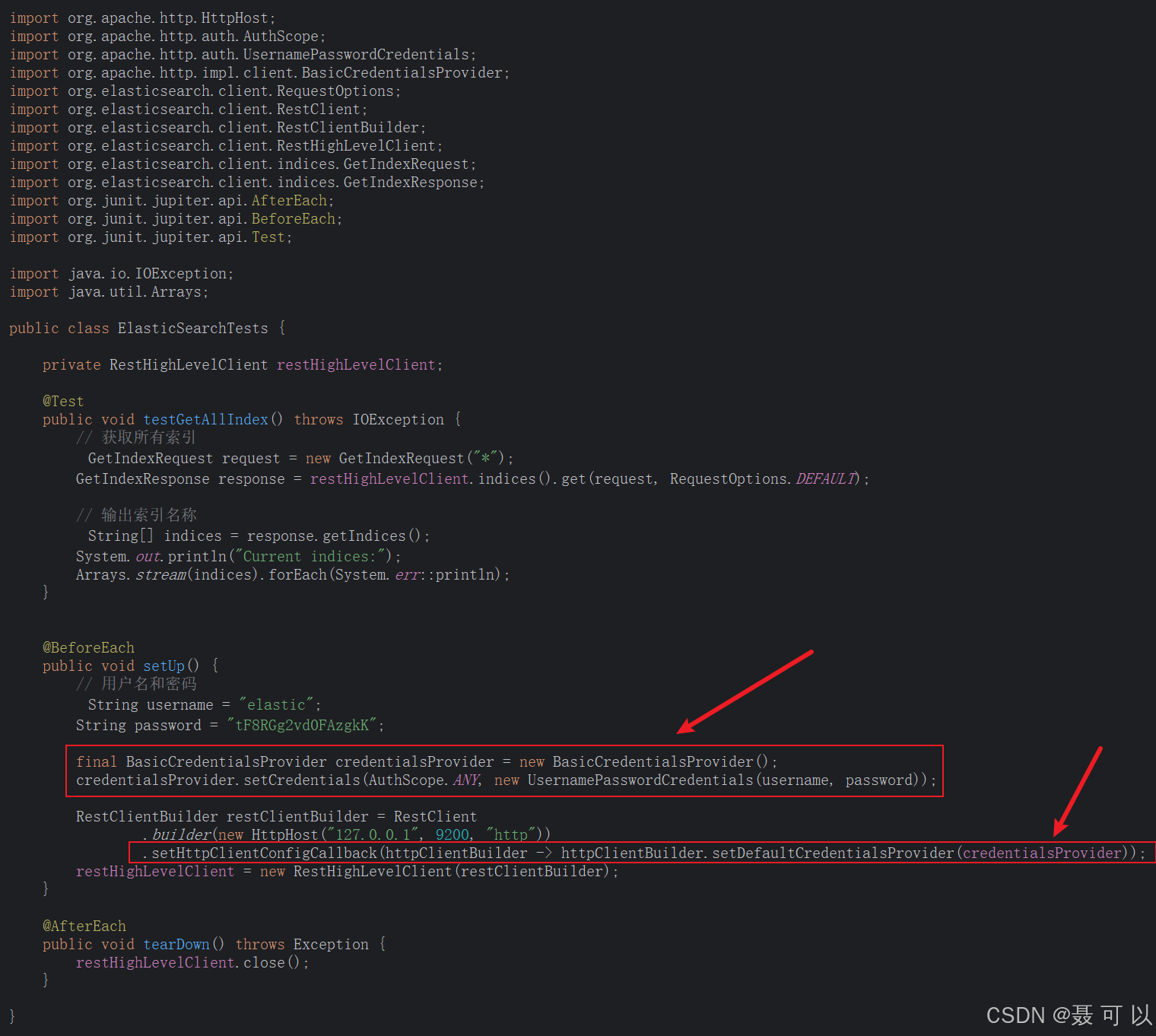Click the 'RestClientBuilder' import line
Screen dimensions: 1156x1036
[218, 128]
